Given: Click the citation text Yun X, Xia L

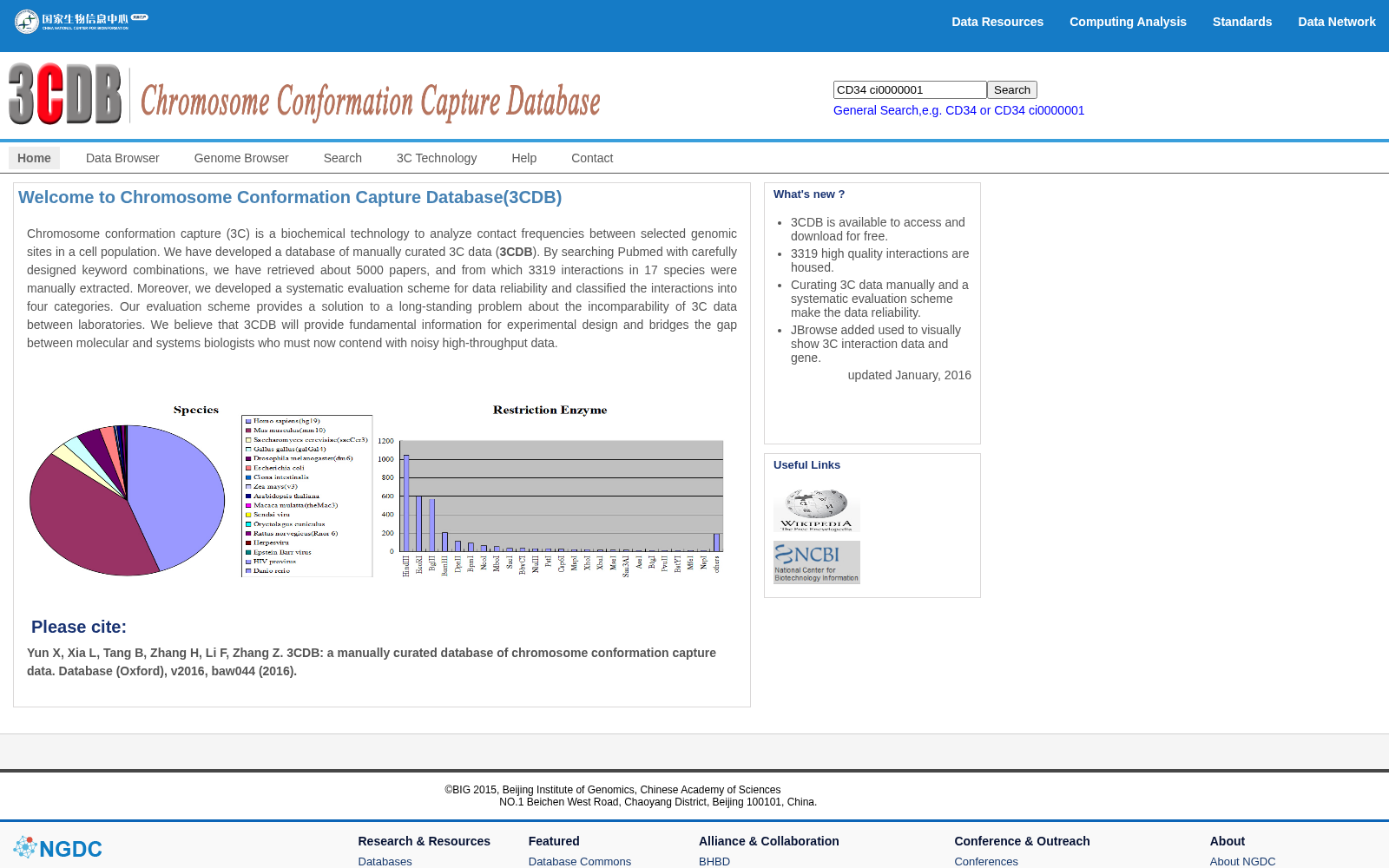Looking at the screenshot, I should (372, 661).
